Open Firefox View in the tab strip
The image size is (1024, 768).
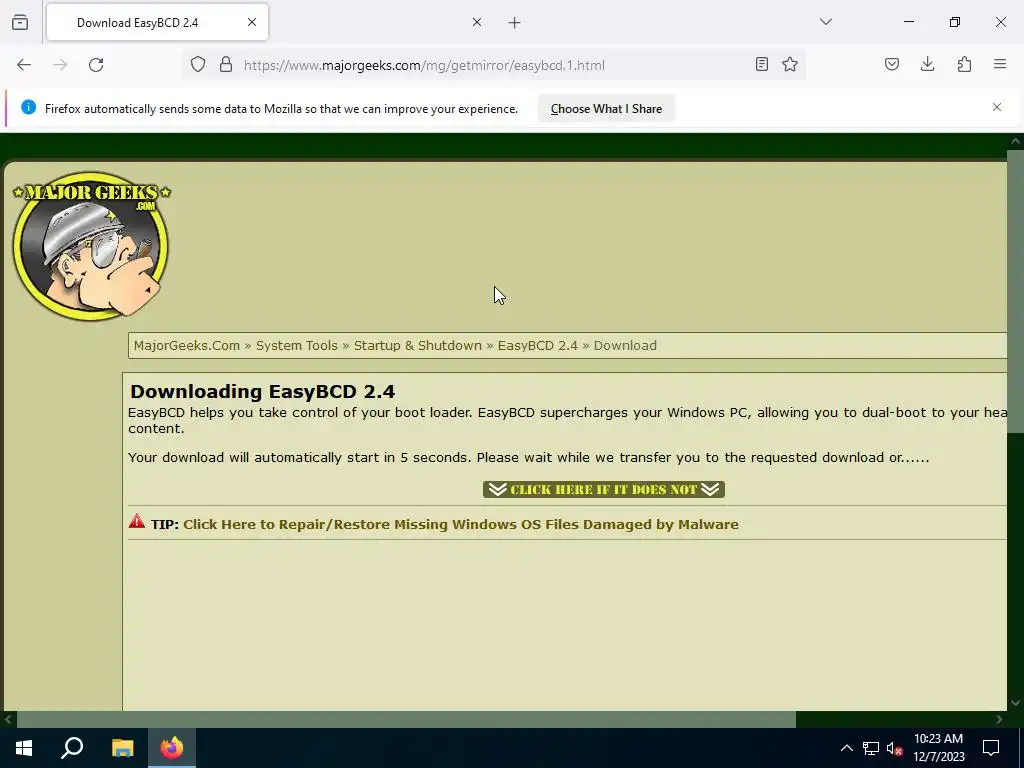pyautogui.click(x=20, y=22)
